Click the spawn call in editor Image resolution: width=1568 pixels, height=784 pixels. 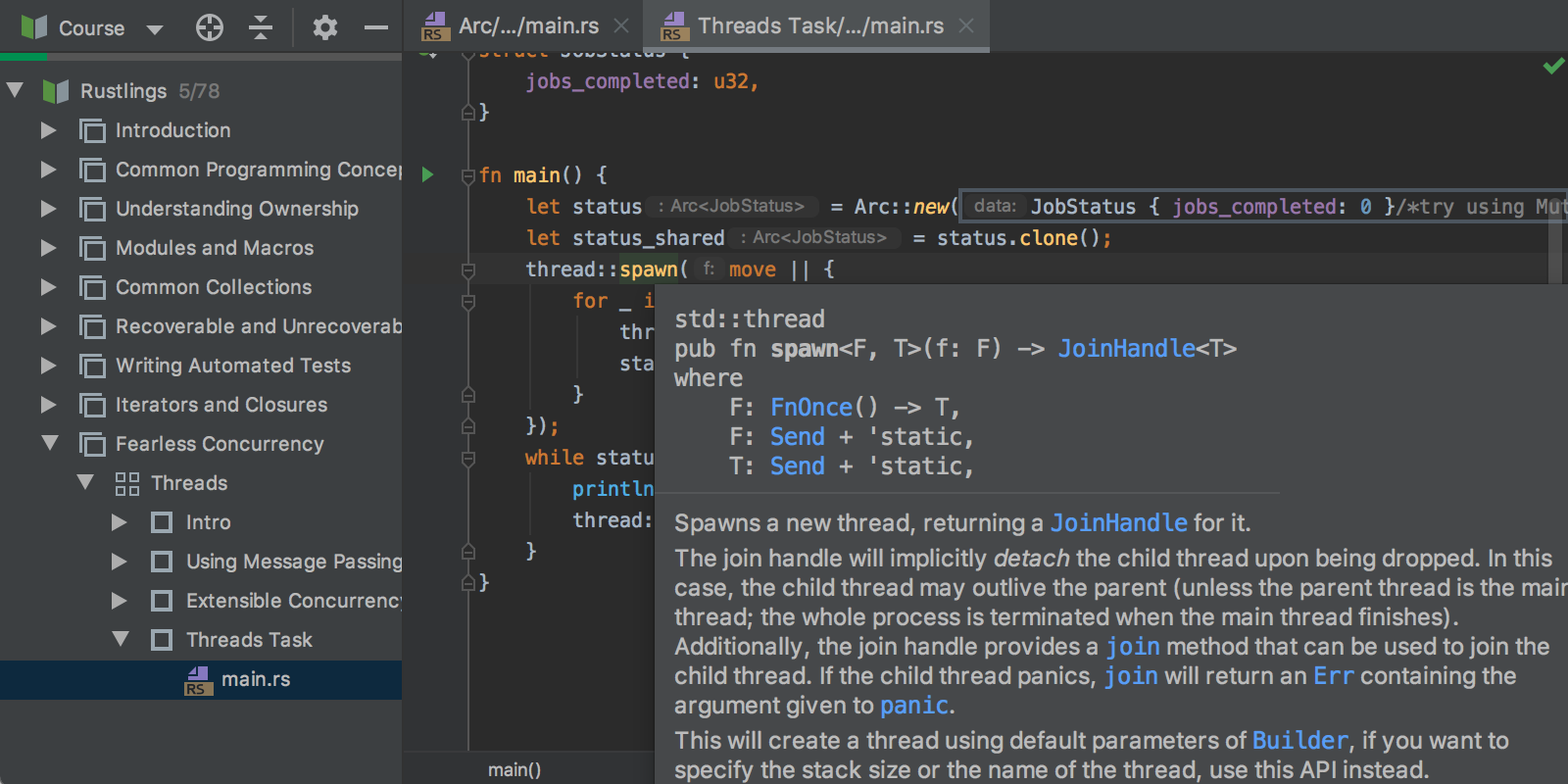click(648, 269)
